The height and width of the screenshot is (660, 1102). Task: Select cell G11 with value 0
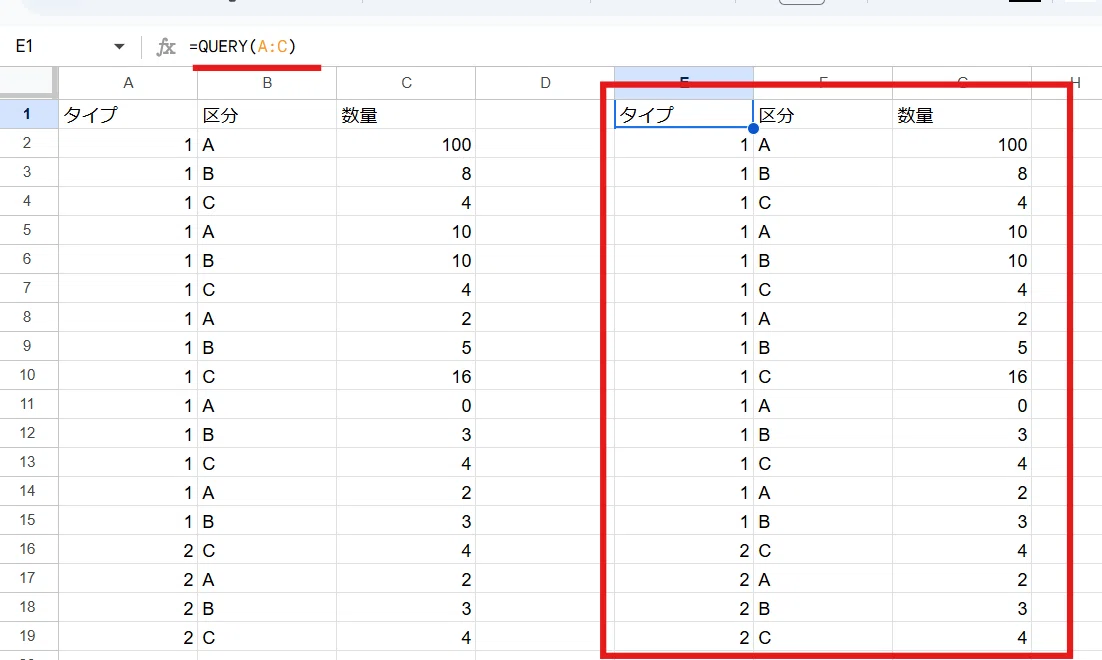click(962, 404)
